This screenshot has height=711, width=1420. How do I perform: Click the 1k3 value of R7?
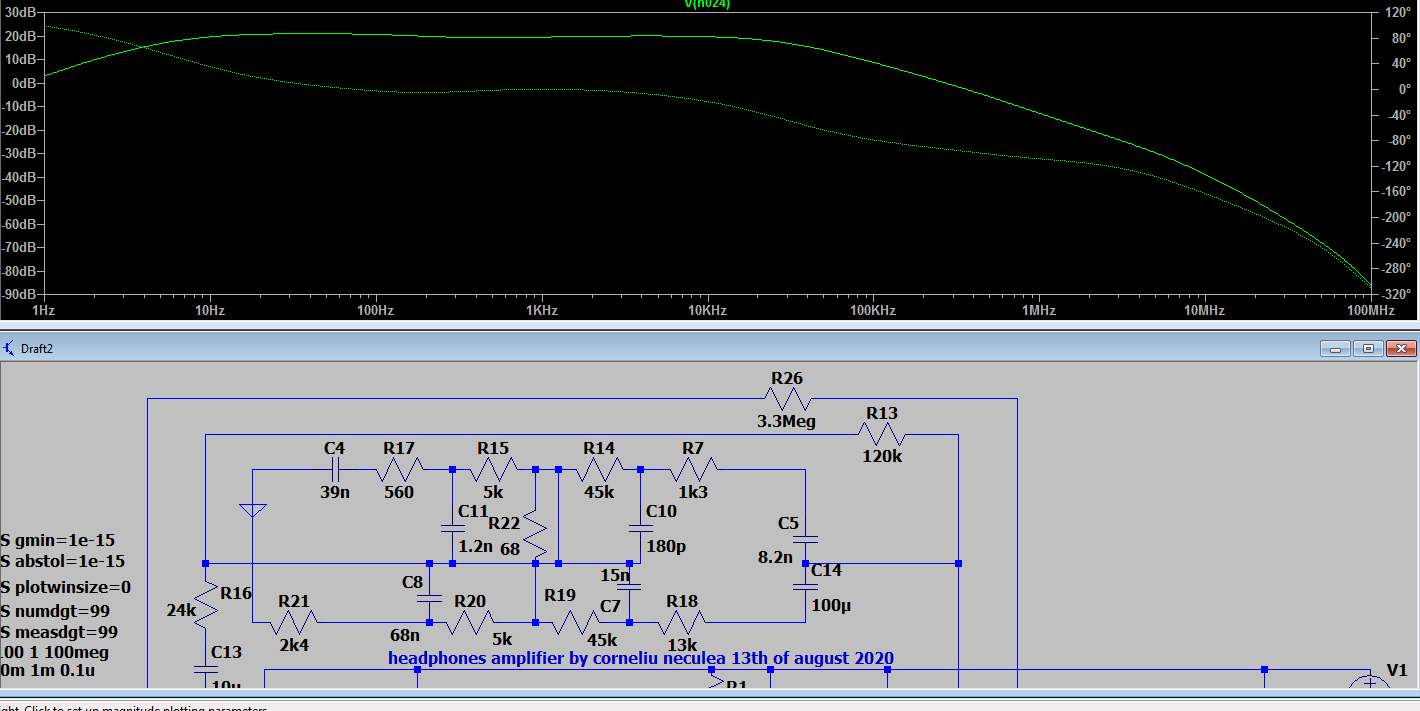[x=694, y=492]
